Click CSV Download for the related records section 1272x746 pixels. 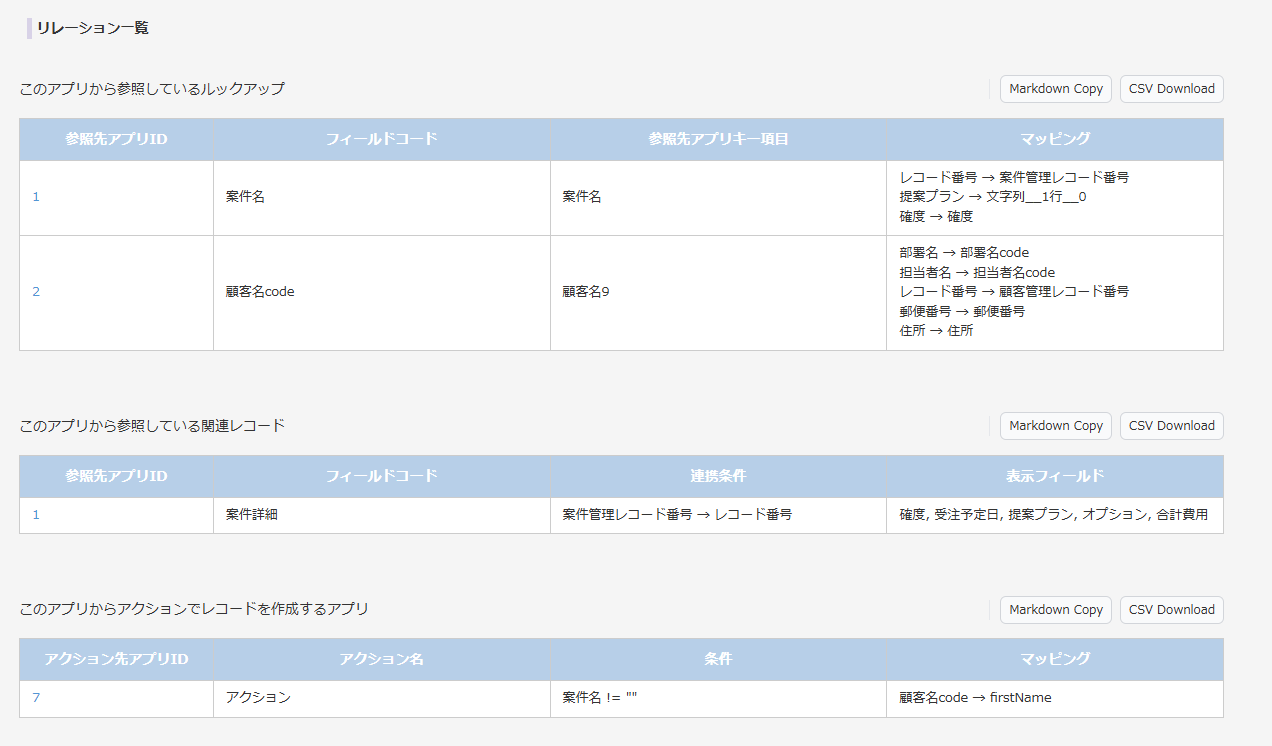(x=1171, y=425)
